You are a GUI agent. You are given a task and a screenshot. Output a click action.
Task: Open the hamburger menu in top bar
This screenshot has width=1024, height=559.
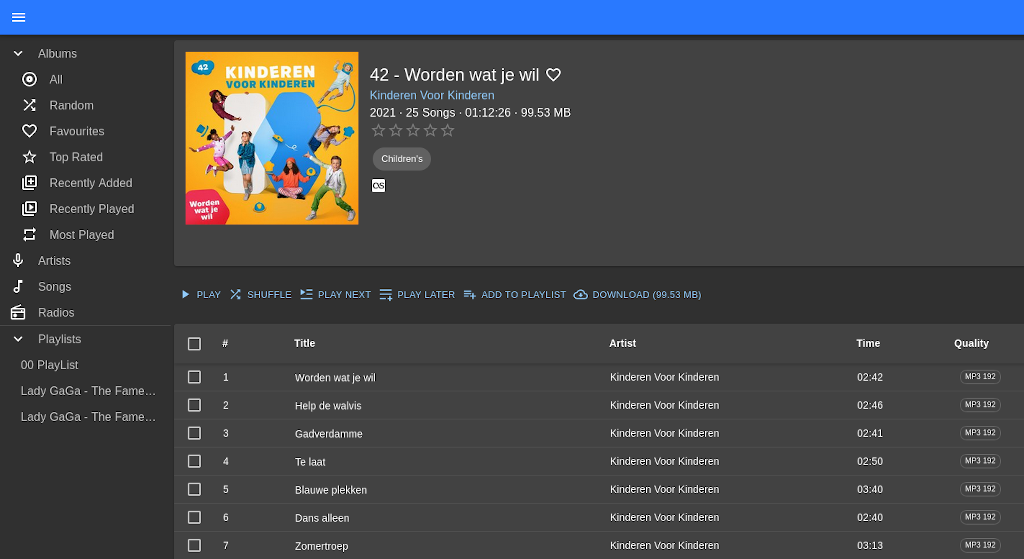point(18,17)
